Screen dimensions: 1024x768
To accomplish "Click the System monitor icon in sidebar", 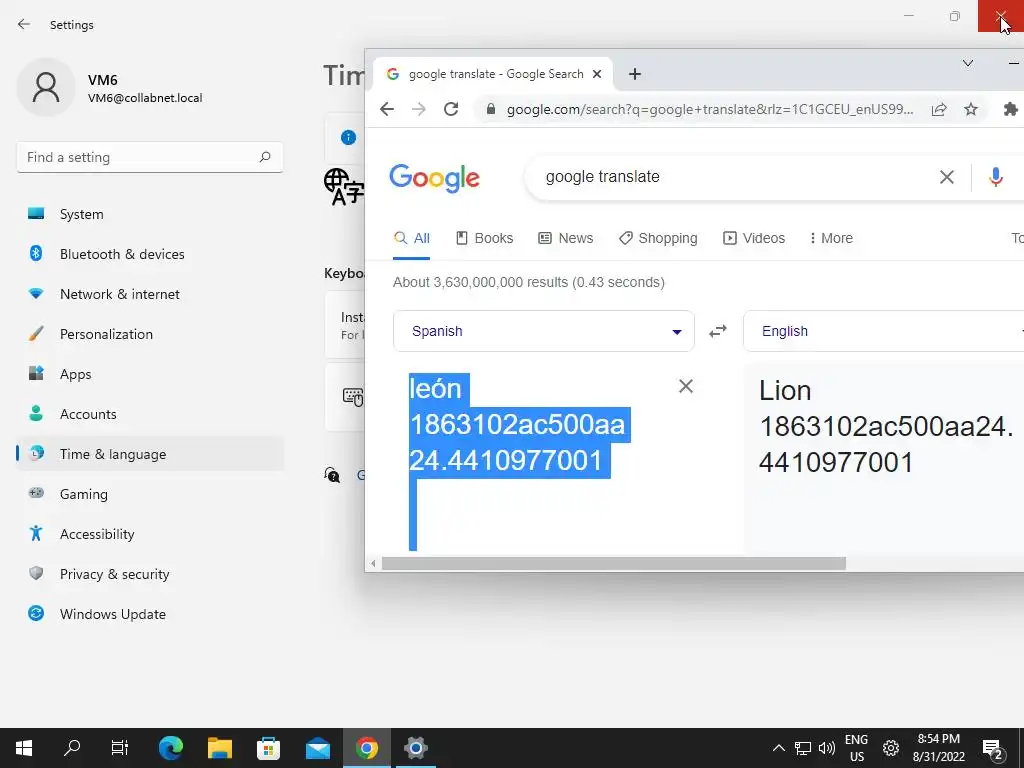I will click(x=36, y=214).
